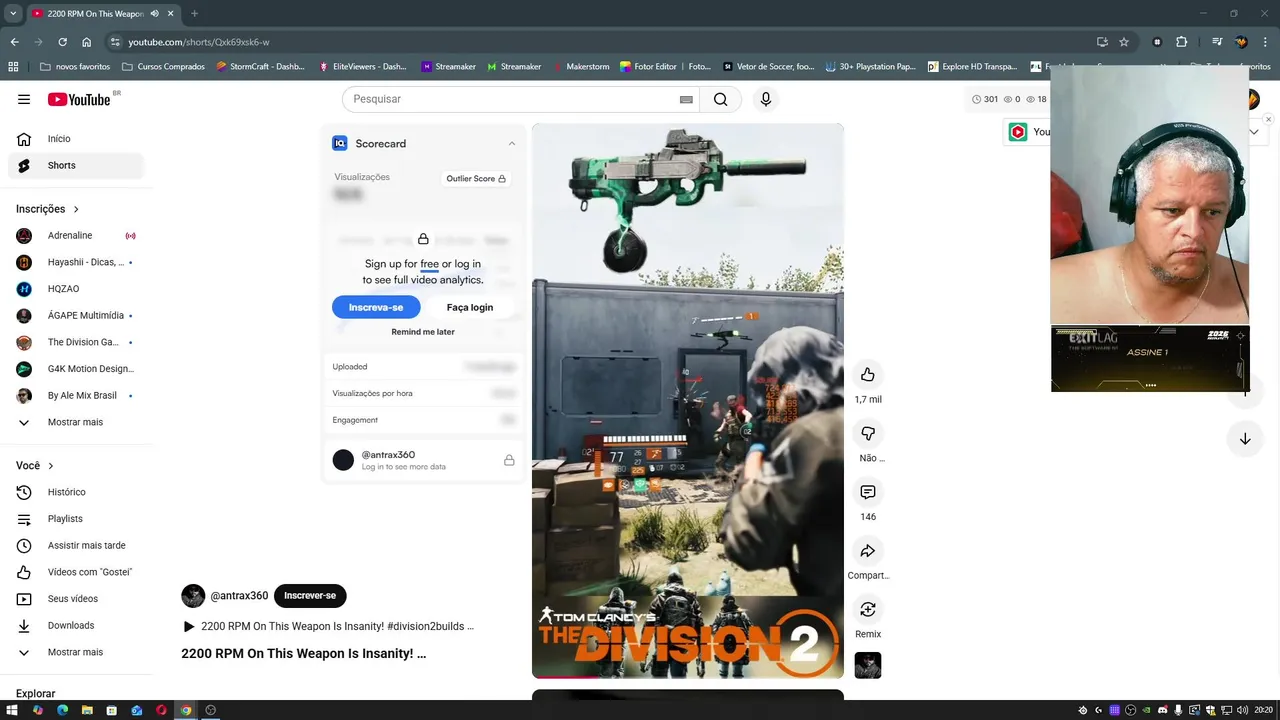Click the 2200 RPM video title link
This screenshot has height=720, width=1280.
pyautogui.click(x=303, y=654)
